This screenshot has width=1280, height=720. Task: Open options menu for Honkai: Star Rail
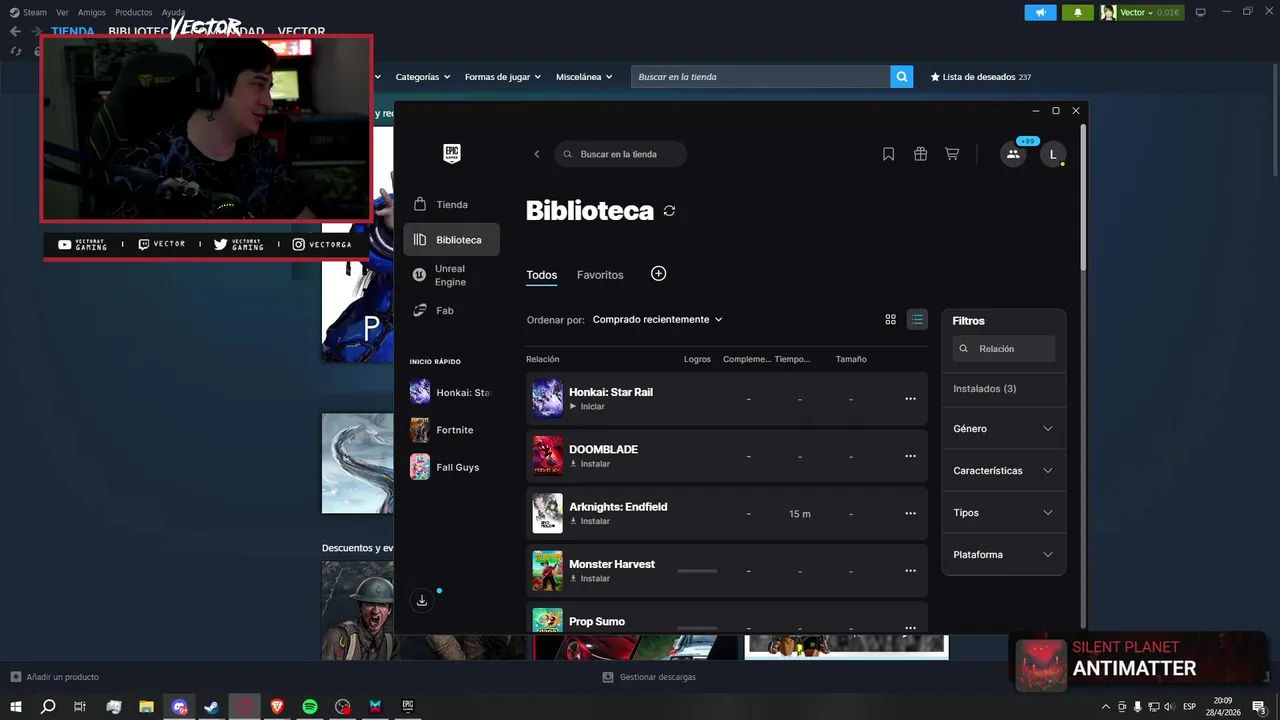click(910, 399)
